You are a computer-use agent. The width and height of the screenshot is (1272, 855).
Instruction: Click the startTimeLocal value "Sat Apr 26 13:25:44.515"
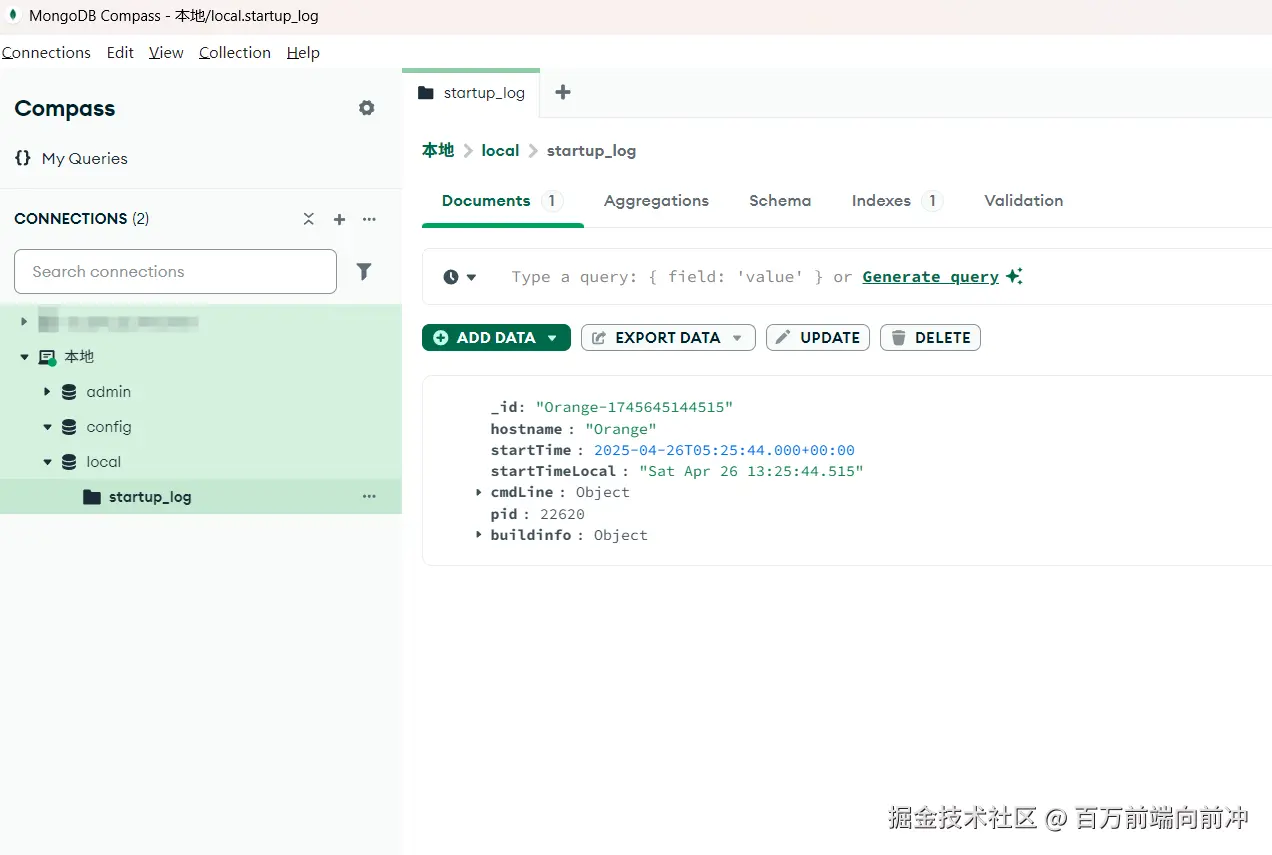pos(751,471)
